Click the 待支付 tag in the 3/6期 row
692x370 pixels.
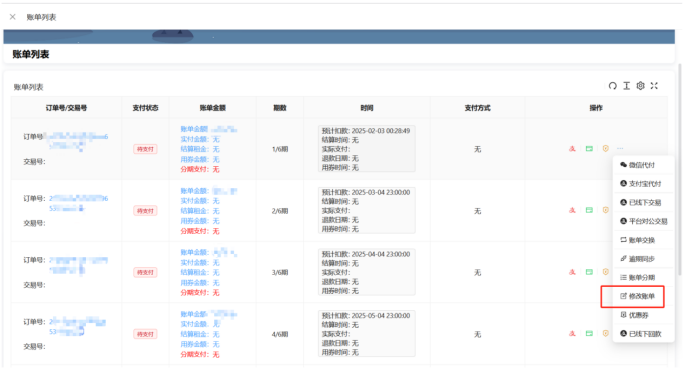coord(145,272)
